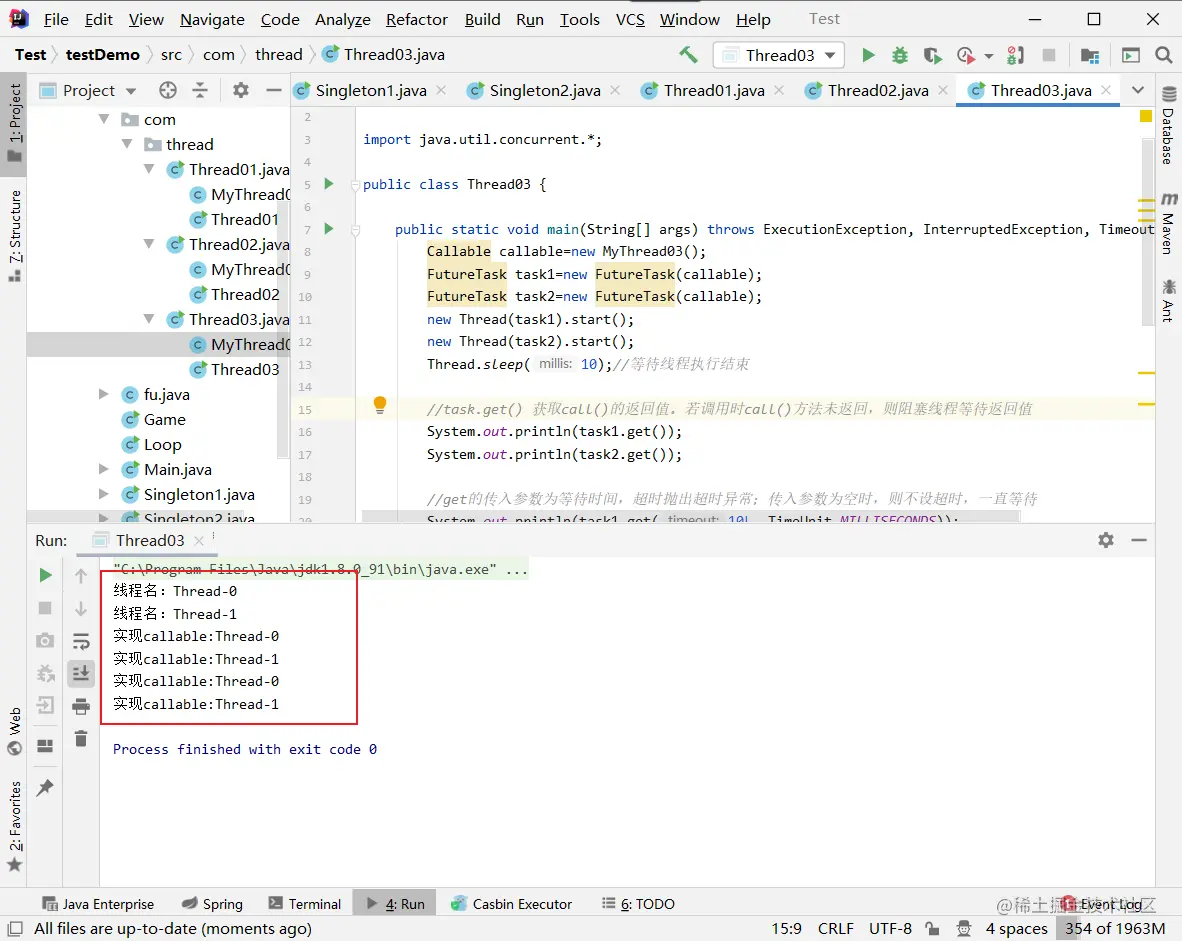Hide the Project tool window
This screenshot has height=941, width=1182.
[x=274, y=90]
